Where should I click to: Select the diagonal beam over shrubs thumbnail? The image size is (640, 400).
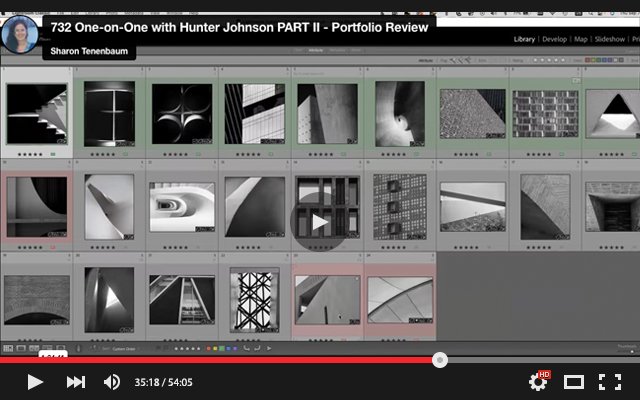[x=473, y=207]
